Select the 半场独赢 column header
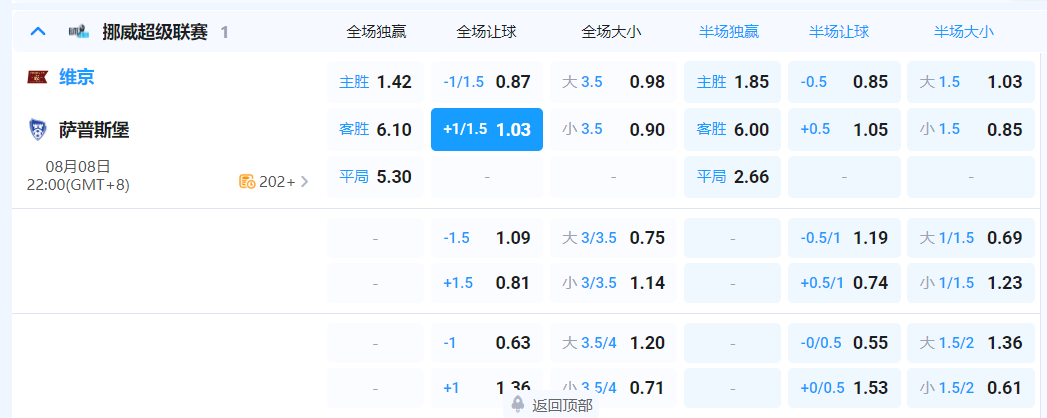This screenshot has height=418, width=1047. [x=728, y=31]
